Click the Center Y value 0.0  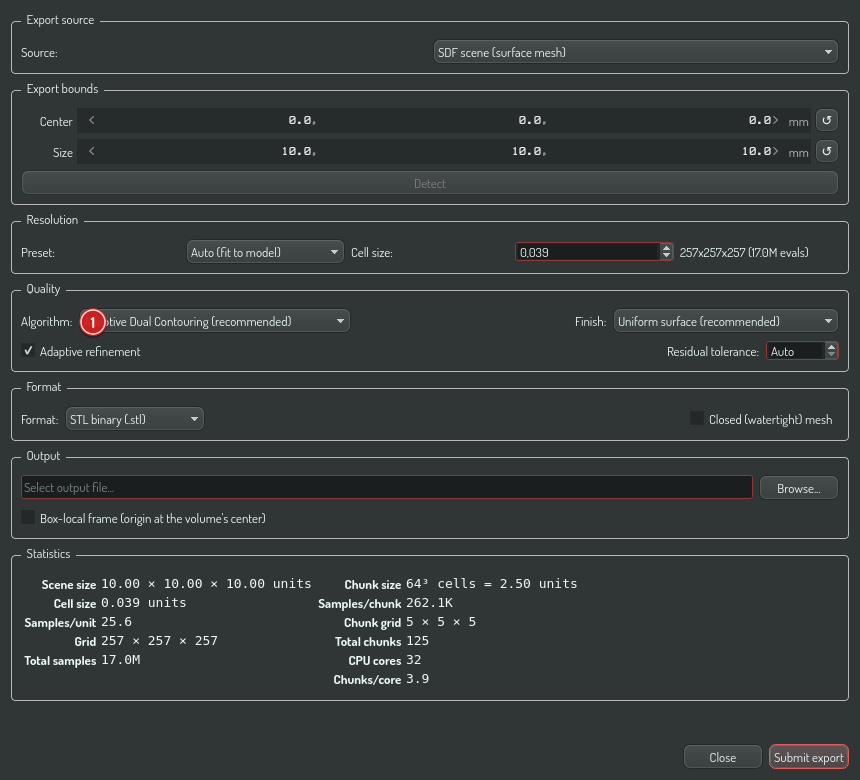(532, 120)
